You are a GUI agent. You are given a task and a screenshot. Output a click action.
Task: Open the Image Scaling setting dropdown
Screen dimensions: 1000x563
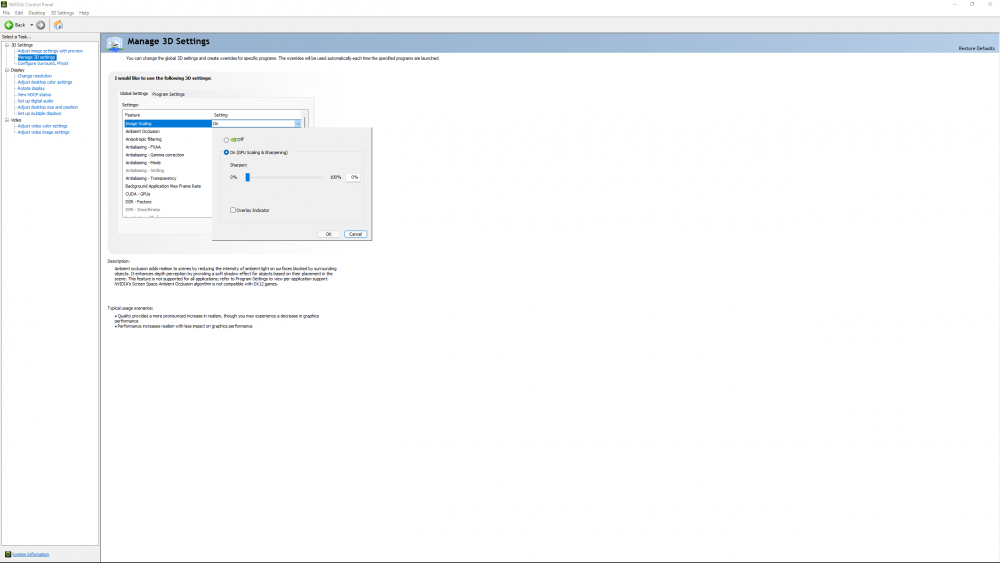pyautogui.click(x=297, y=124)
